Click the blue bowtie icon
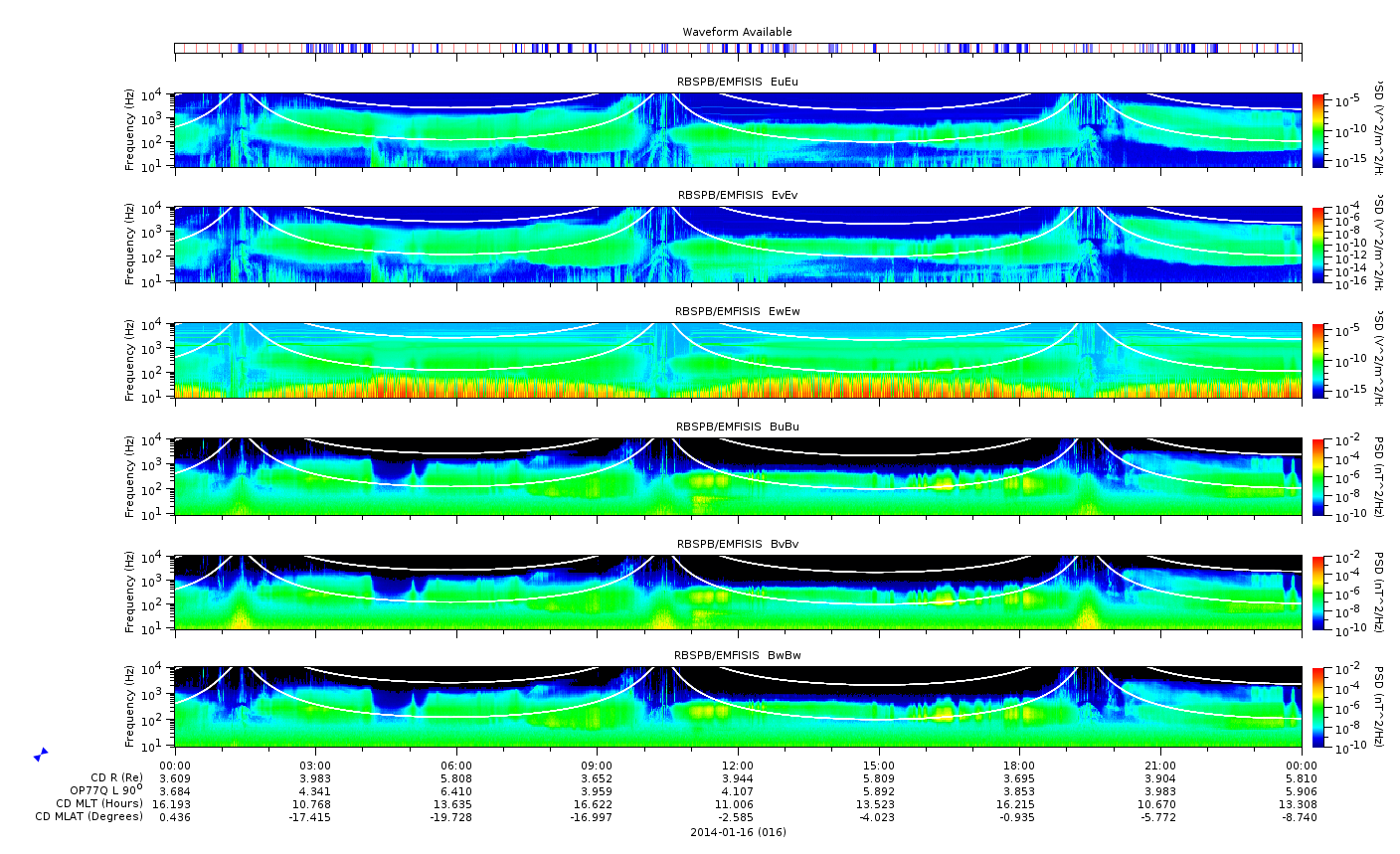 click(41, 755)
